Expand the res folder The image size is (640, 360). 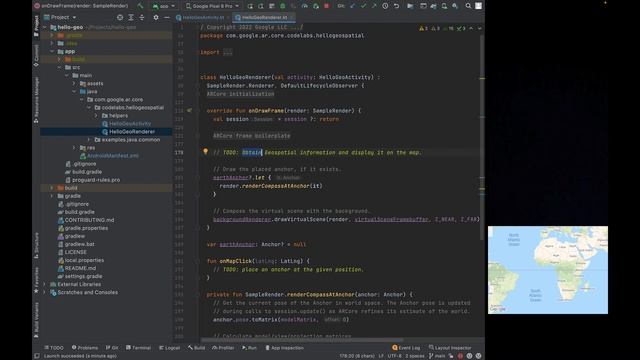pos(74,148)
